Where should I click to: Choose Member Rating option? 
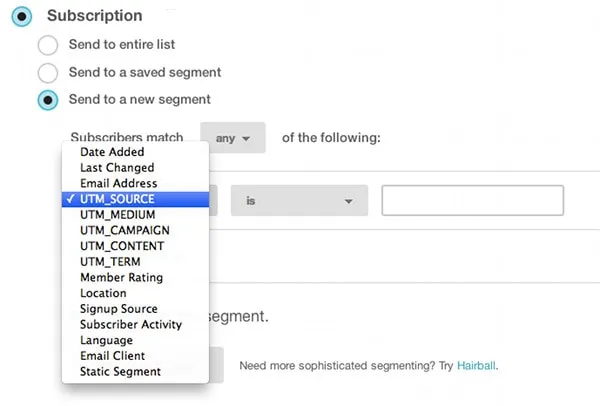click(121, 277)
